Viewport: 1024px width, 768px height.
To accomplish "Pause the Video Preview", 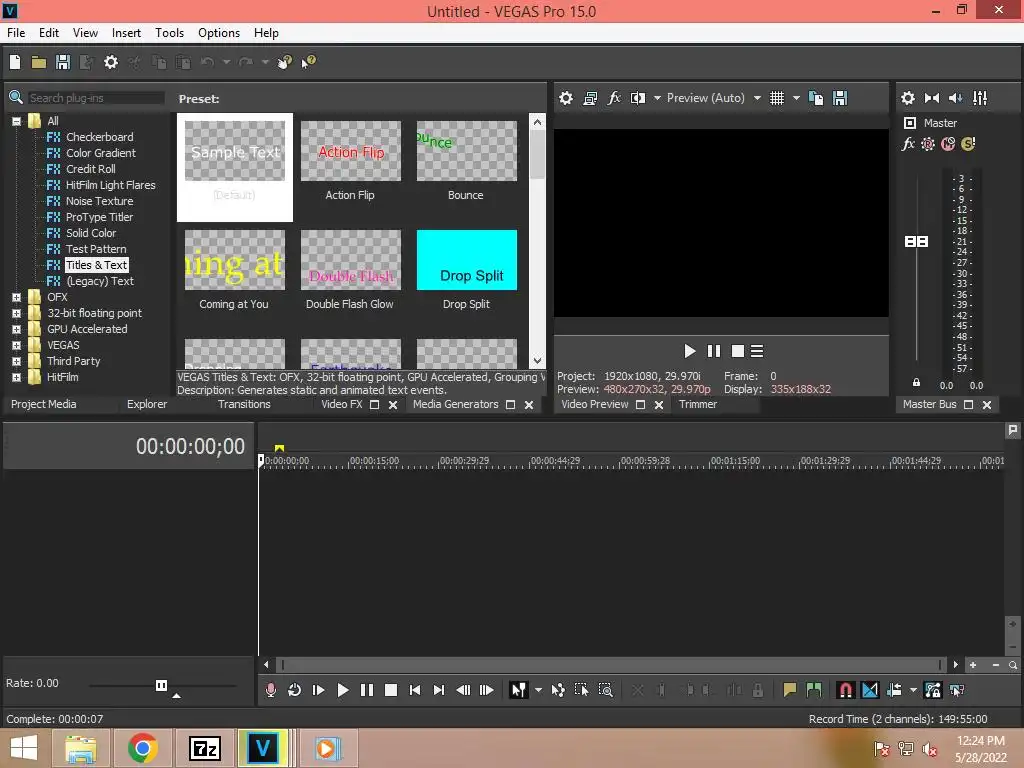I will 714,351.
